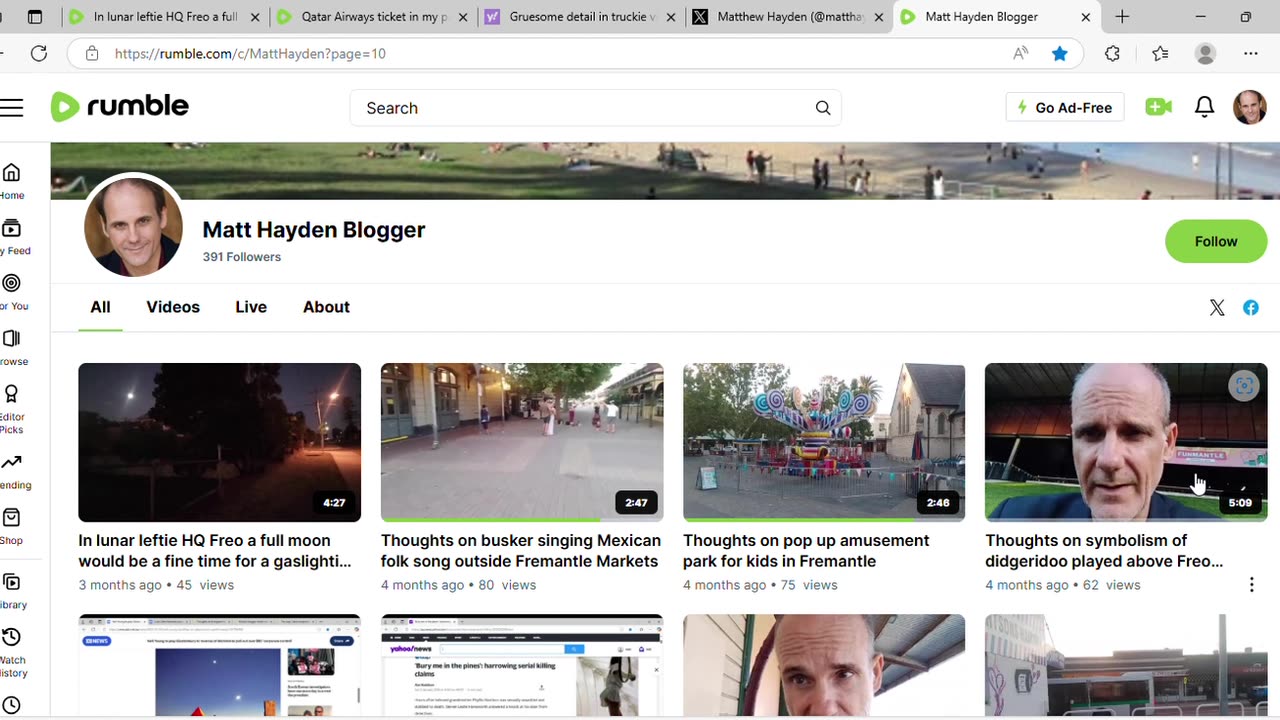
Task: Go to Home in the sidebar
Action: [x=12, y=182]
